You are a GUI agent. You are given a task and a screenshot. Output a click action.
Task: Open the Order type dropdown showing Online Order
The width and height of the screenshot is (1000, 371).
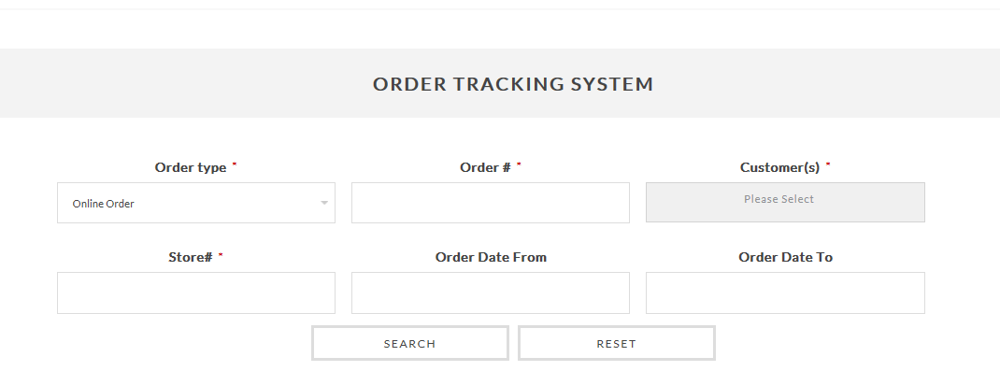pos(196,203)
